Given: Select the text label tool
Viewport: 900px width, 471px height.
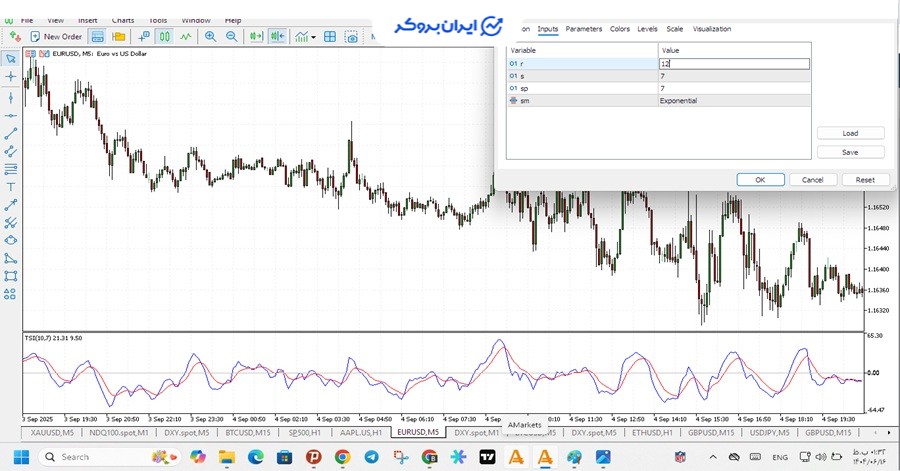Looking at the screenshot, I should 10,187.
